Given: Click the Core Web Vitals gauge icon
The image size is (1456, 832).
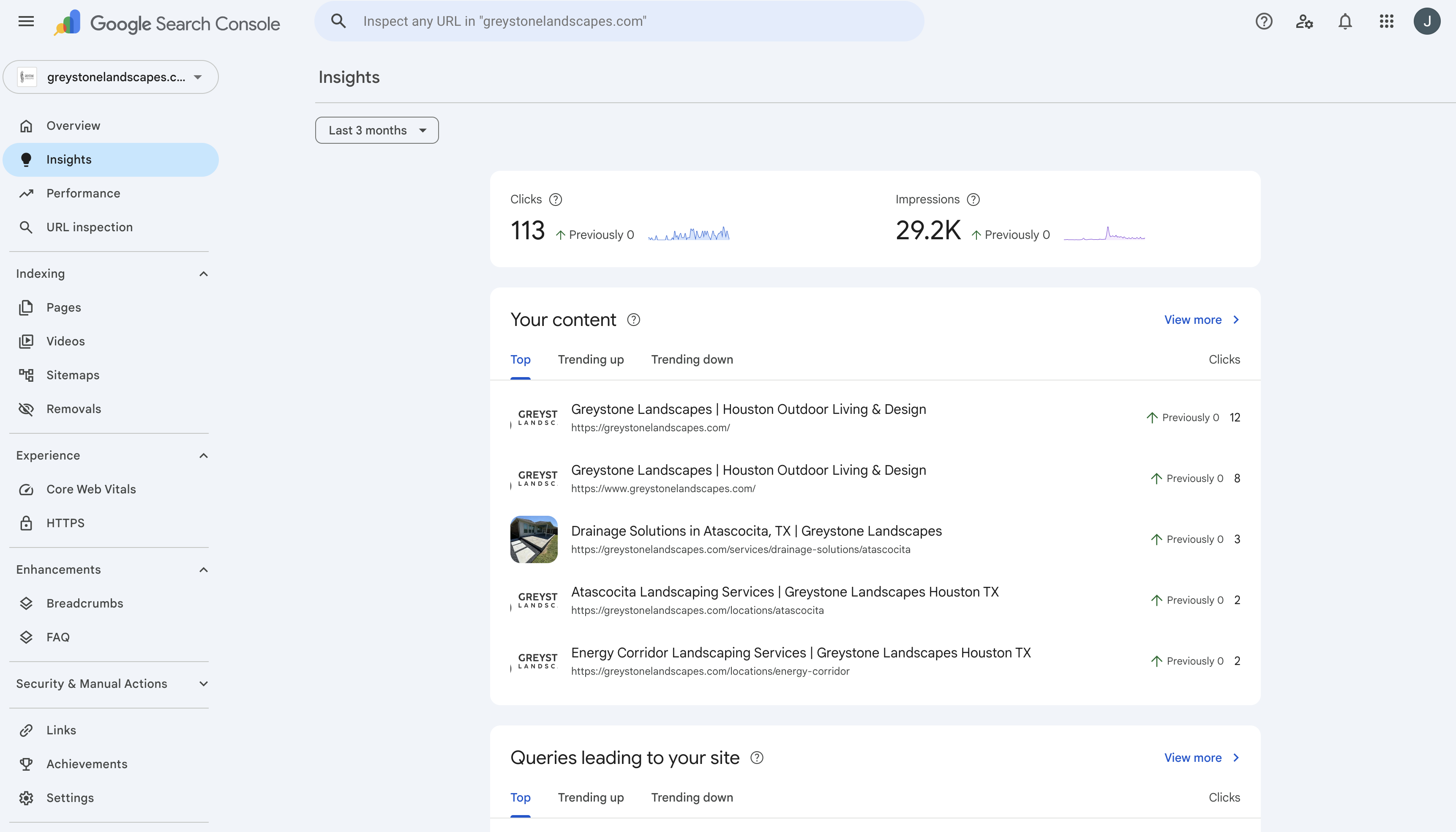Looking at the screenshot, I should [x=26, y=489].
